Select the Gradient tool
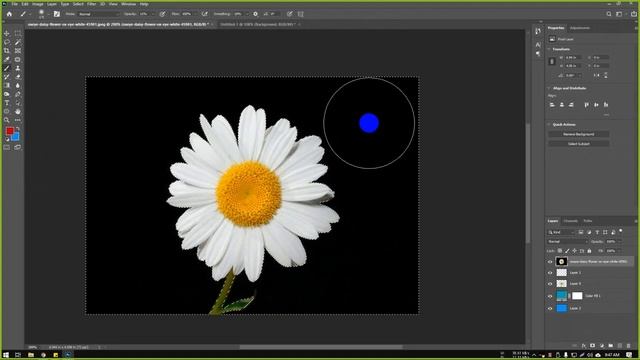This screenshot has width=640, height=360. tap(7, 85)
